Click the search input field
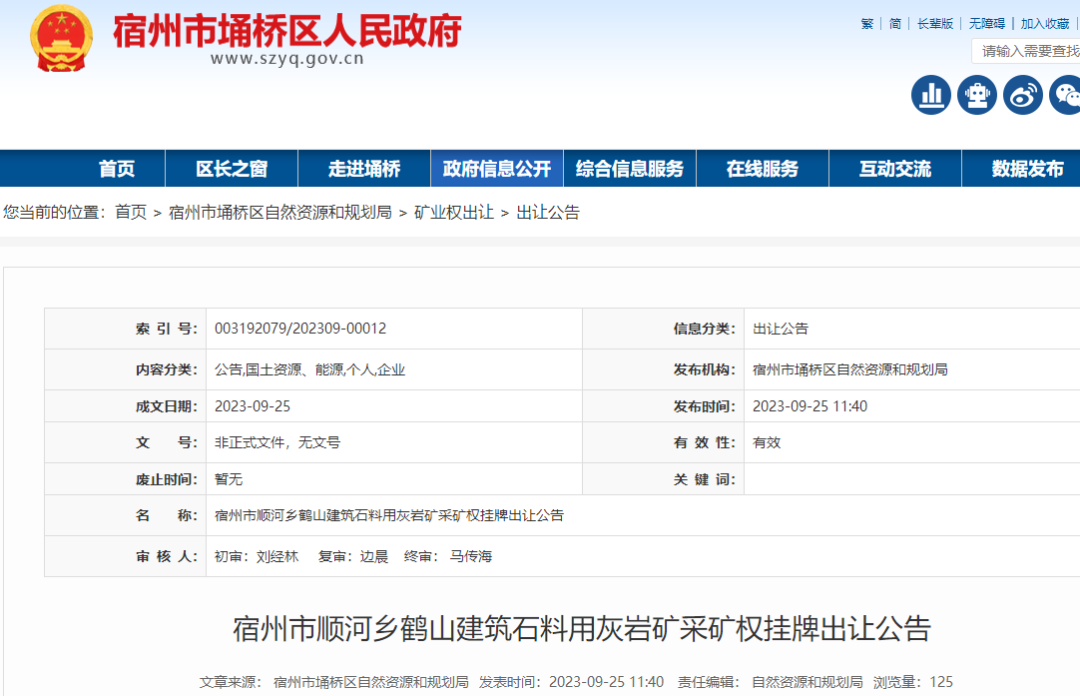Image resolution: width=1080 pixels, height=696 pixels. click(1028, 51)
